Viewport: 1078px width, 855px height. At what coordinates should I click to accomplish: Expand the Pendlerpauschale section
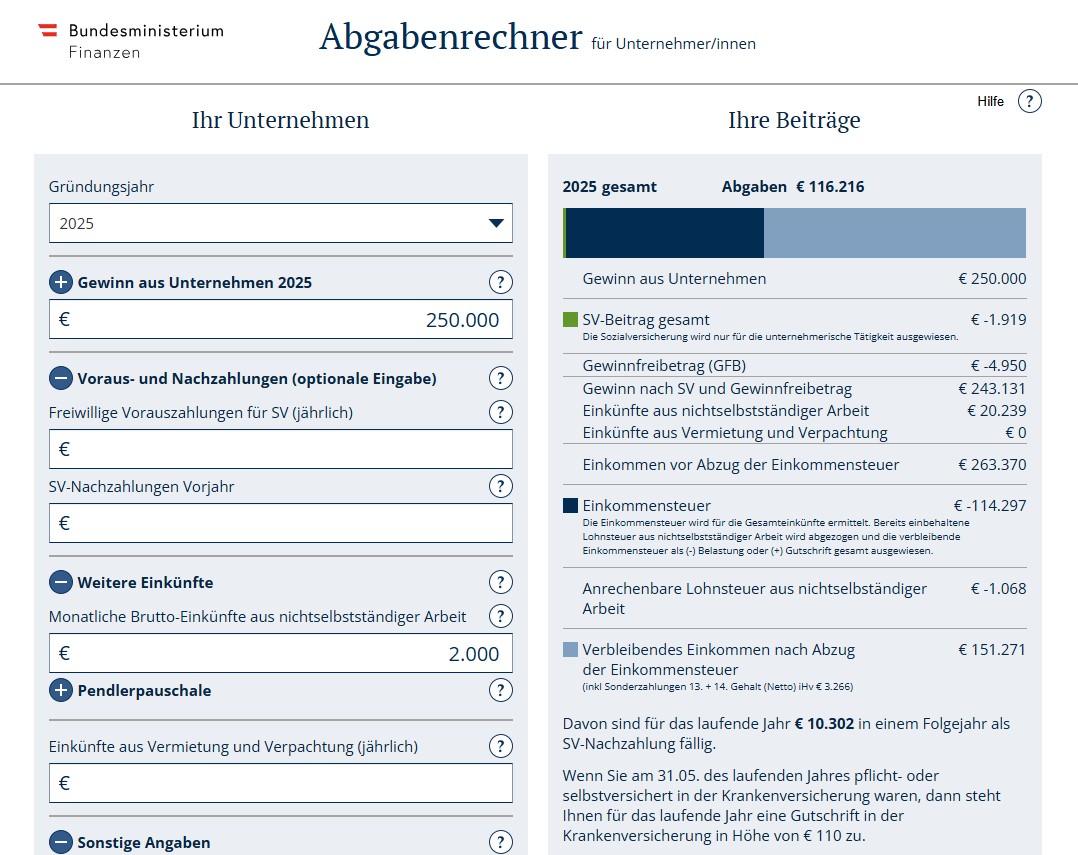[x=61, y=690]
